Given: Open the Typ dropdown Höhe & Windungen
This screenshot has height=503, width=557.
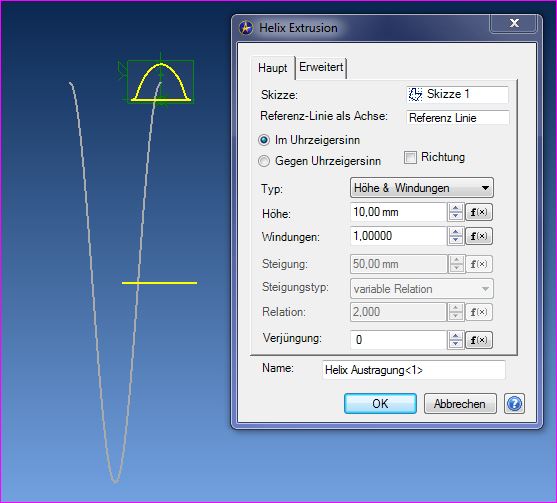Looking at the screenshot, I should 422,188.
